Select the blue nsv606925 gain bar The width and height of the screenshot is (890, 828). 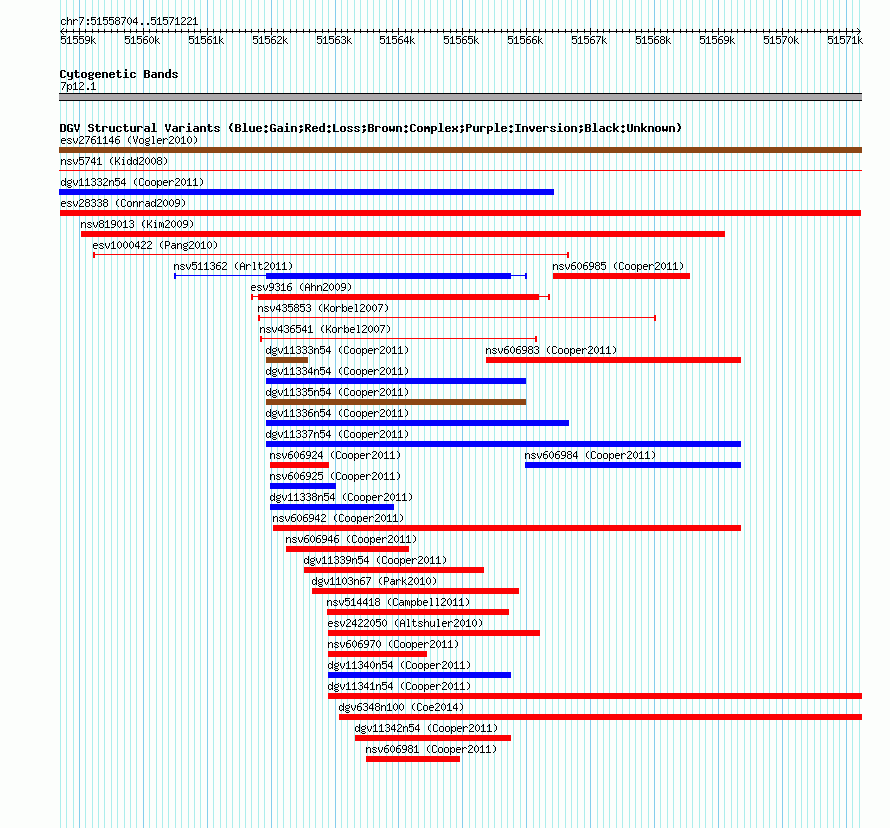point(303,486)
